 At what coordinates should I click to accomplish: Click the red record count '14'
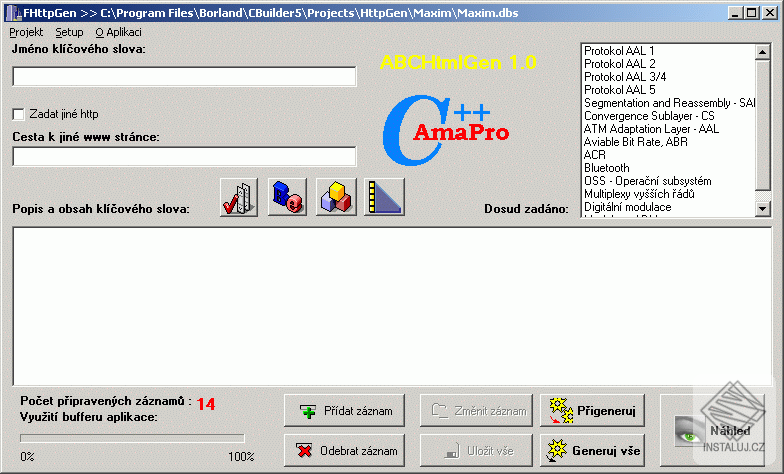(x=206, y=404)
